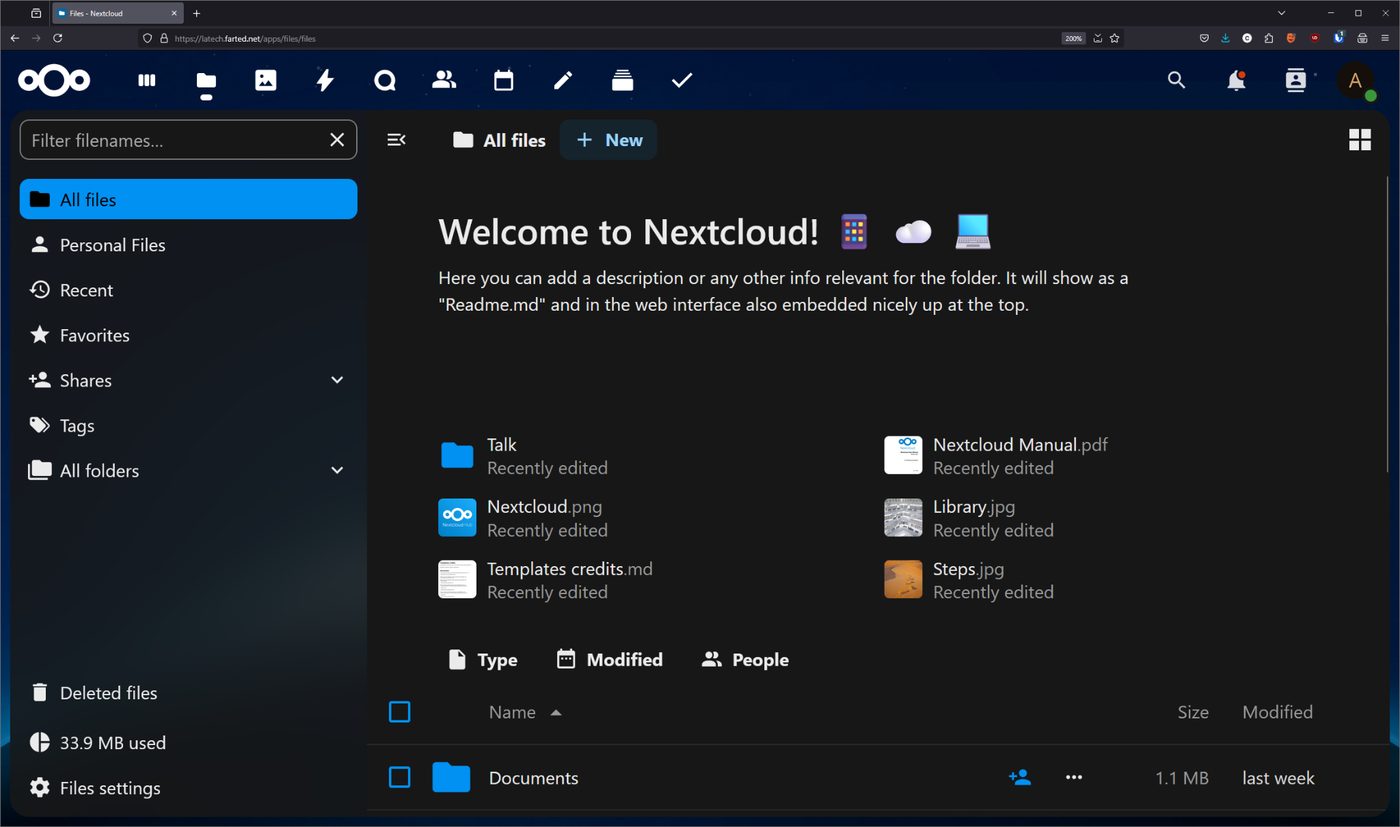Open the Files app icon in top bar
Image resolution: width=1400 pixels, height=827 pixels.
(x=206, y=82)
